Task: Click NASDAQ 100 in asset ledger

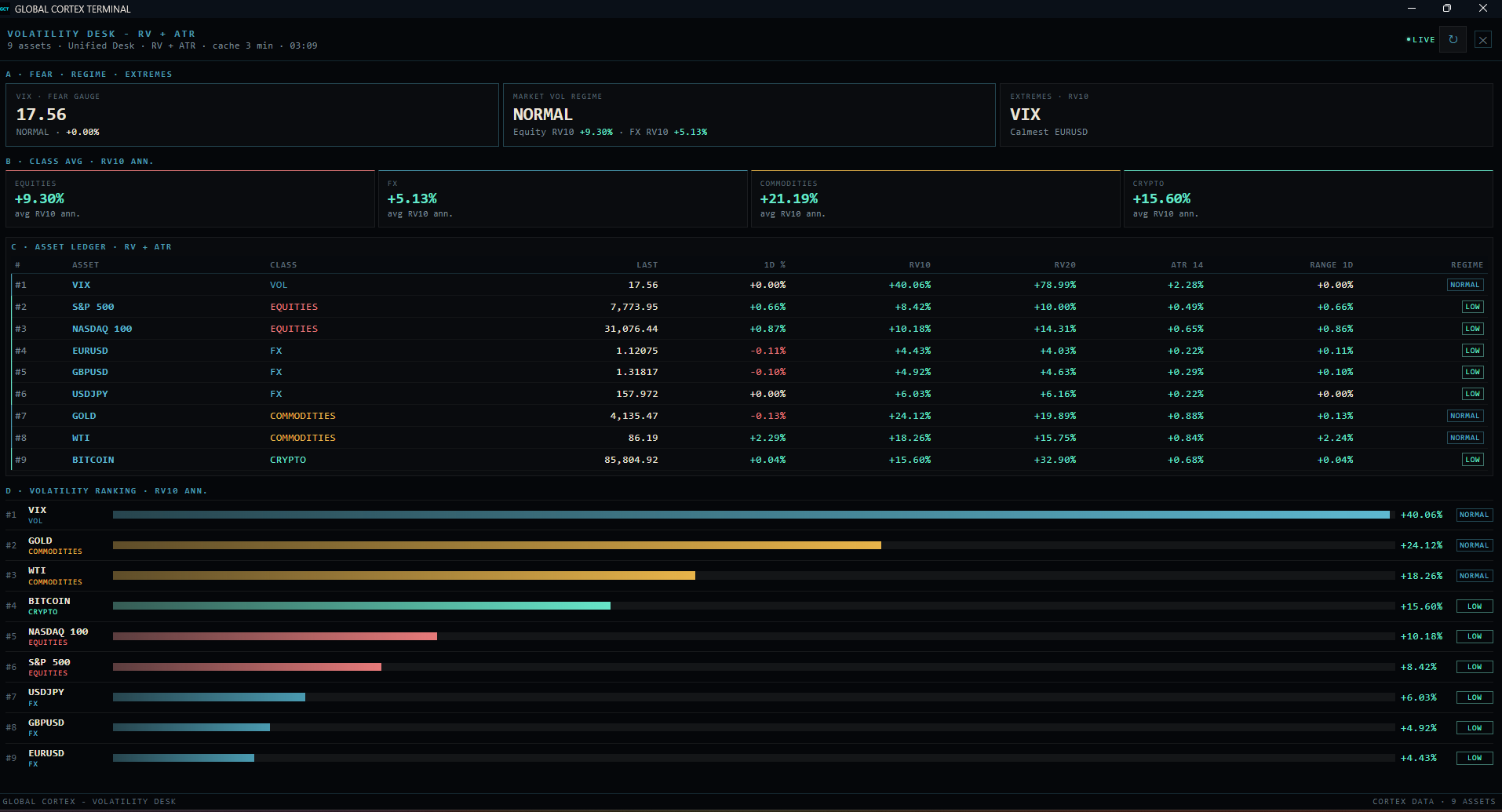Action: pyautogui.click(x=102, y=329)
